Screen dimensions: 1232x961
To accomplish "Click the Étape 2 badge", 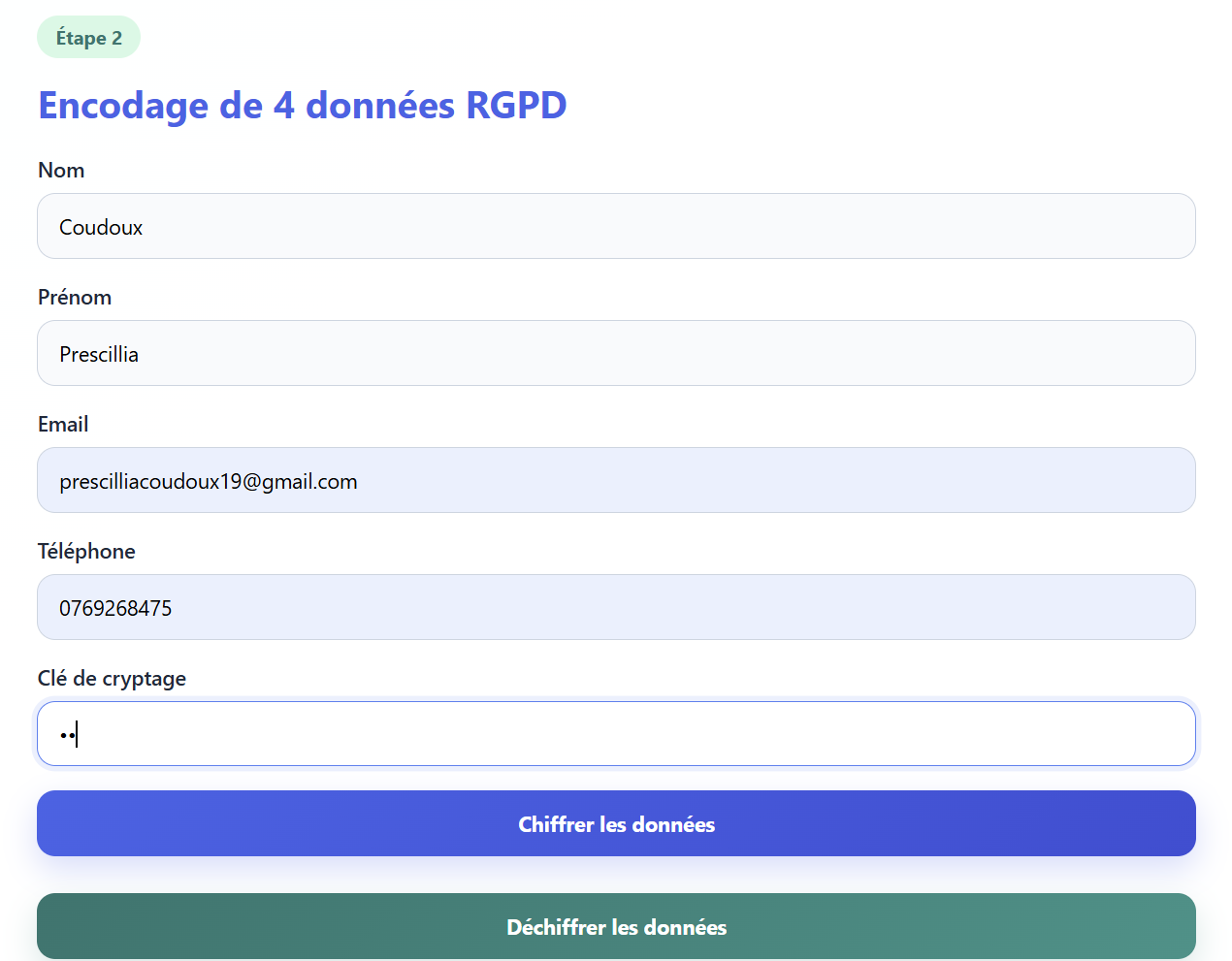I will click(x=88, y=37).
